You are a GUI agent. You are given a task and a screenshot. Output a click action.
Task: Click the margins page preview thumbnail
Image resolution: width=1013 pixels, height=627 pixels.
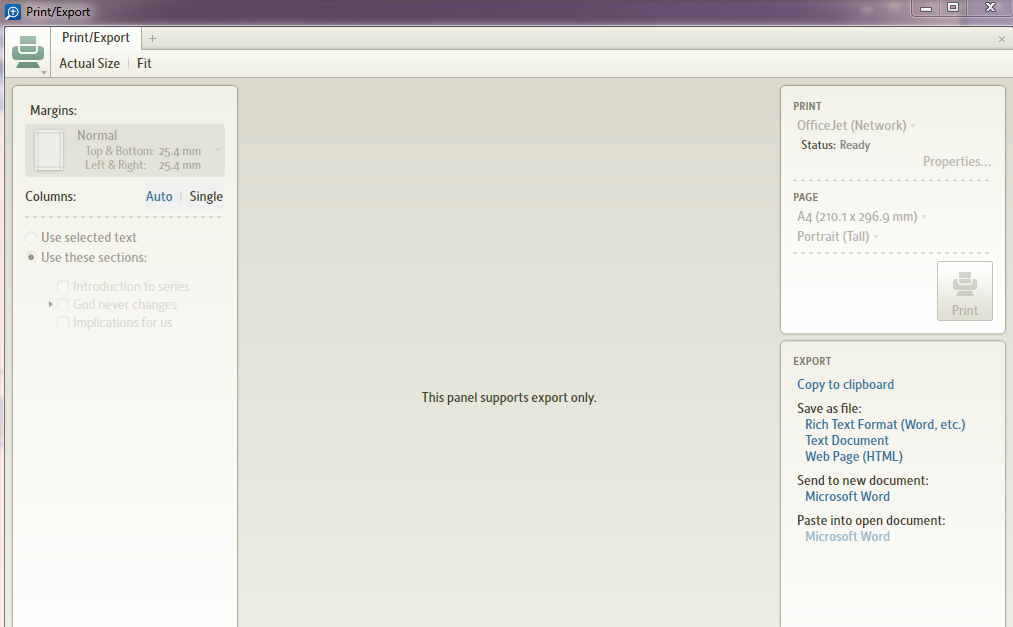pyautogui.click(x=49, y=150)
